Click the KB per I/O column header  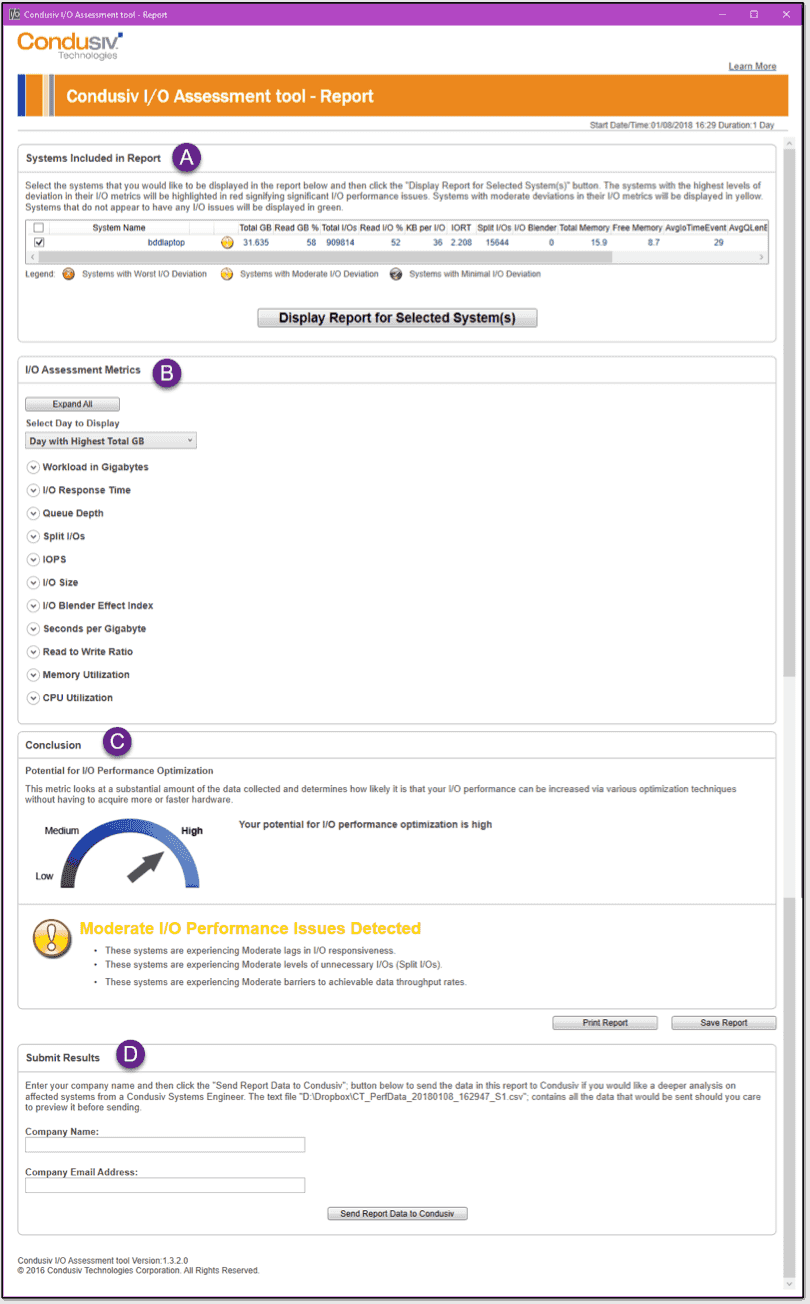(x=425, y=228)
